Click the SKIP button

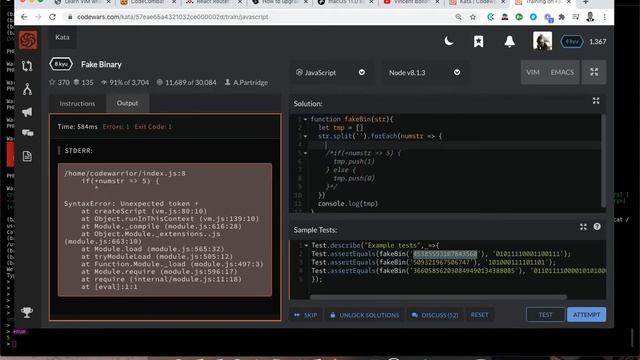(306, 315)
